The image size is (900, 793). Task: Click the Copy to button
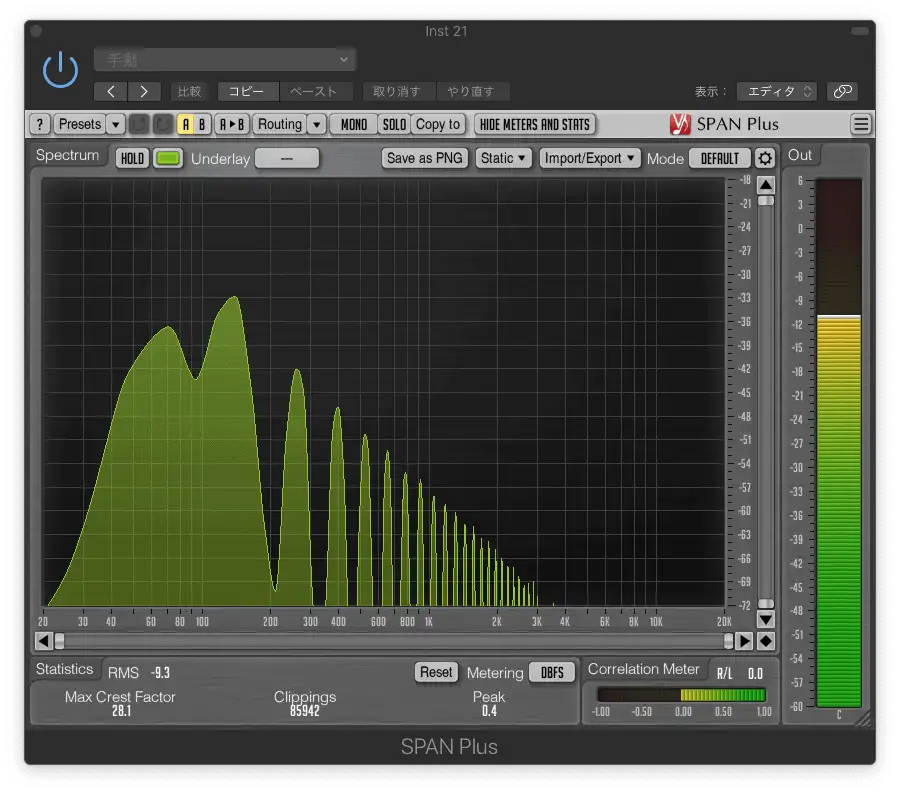(x=438, y=124)
